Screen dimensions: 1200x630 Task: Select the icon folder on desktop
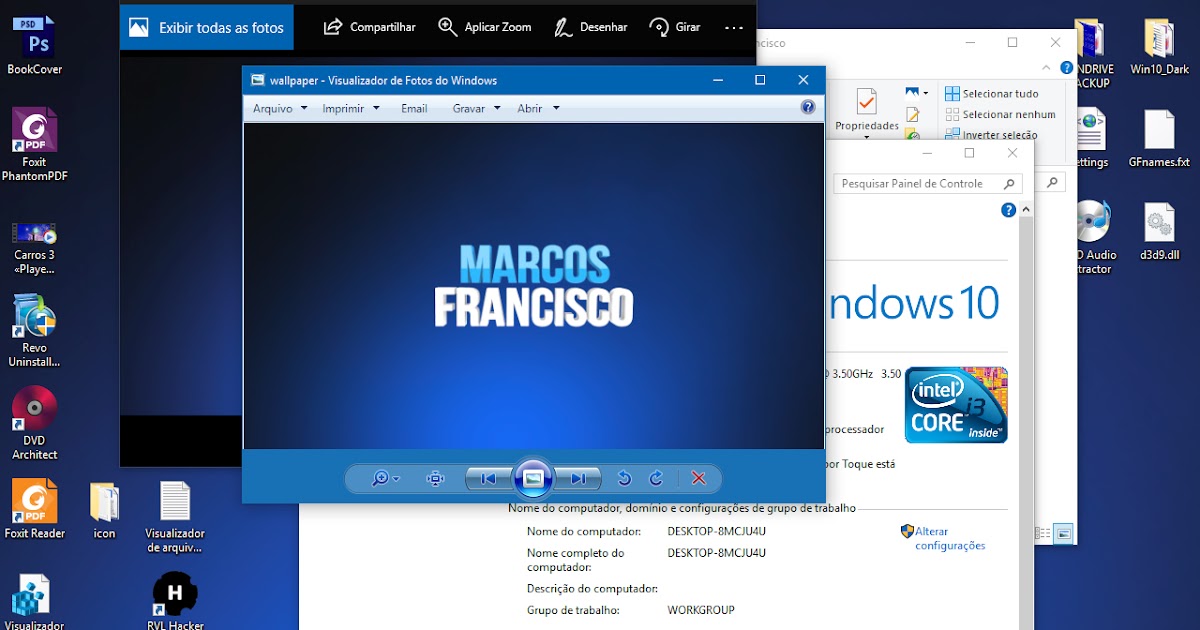(x=104, y=510)
